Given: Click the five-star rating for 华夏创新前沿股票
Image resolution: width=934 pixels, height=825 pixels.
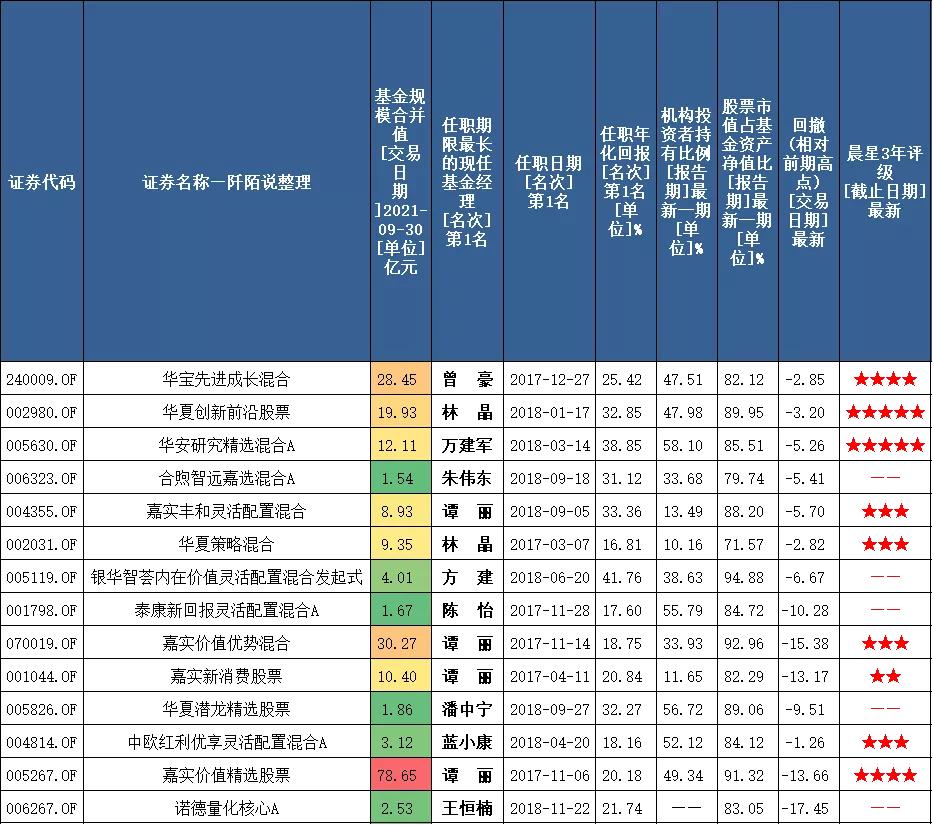Looking at the screenshot, I should click(x=884, y=411).
